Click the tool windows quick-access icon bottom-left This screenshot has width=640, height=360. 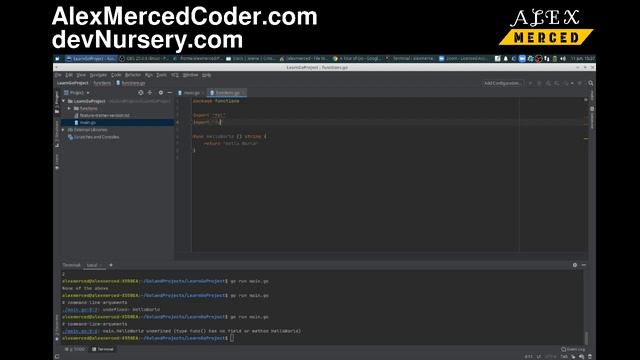click(x=57, y=356)
